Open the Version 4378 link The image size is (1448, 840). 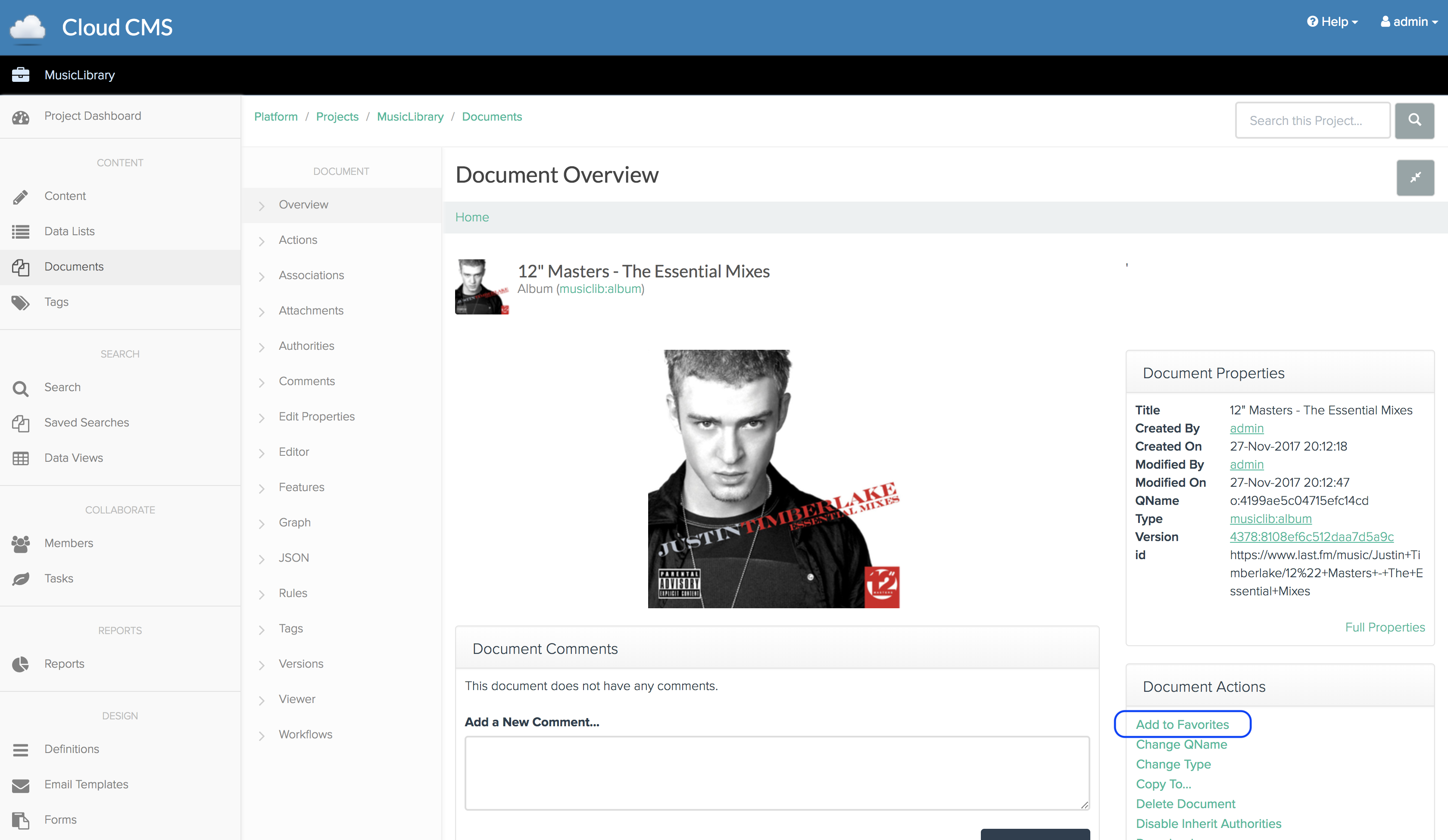(x=1312, y=537)
